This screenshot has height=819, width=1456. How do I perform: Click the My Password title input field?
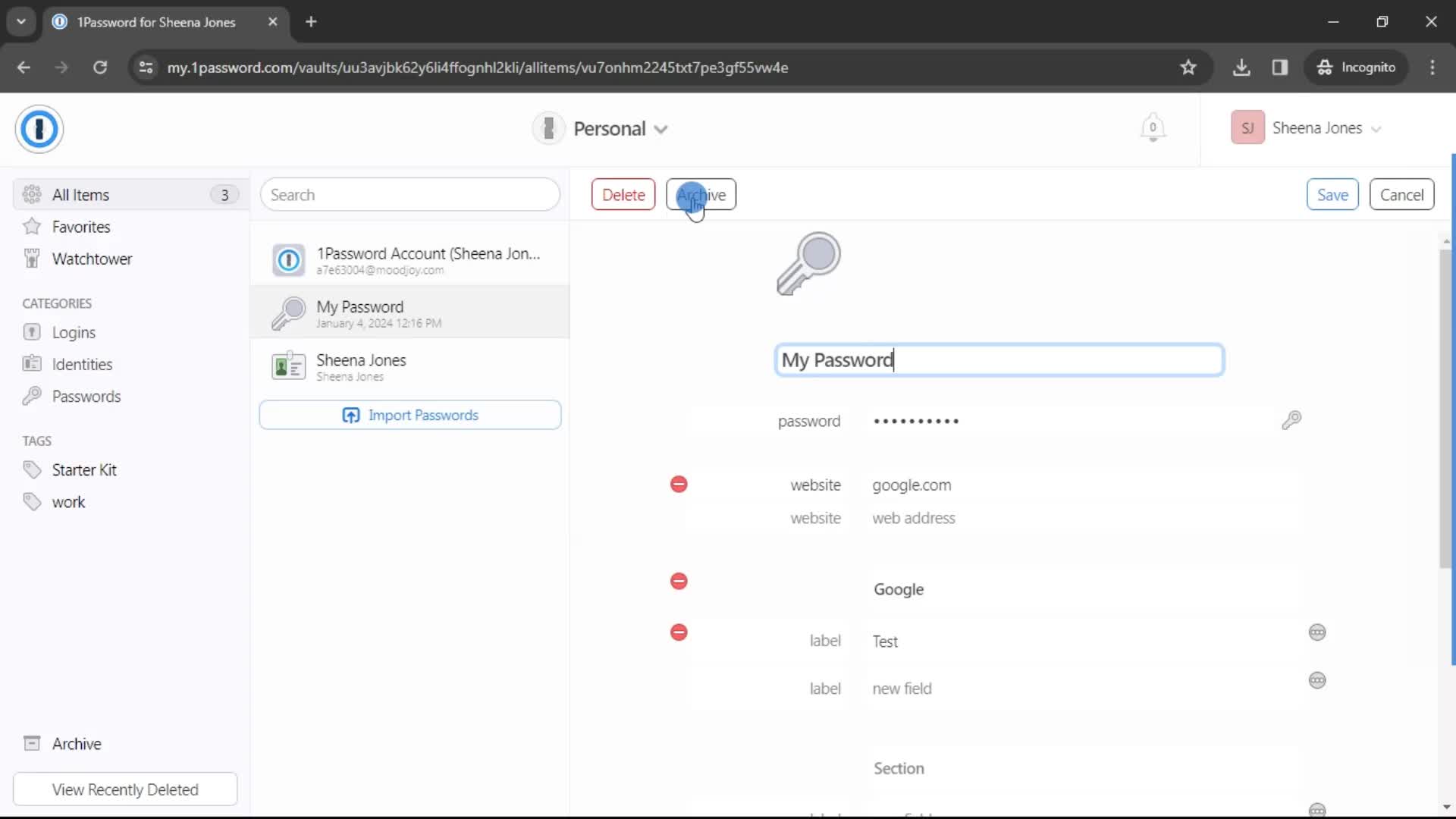[x=999, y=360]
